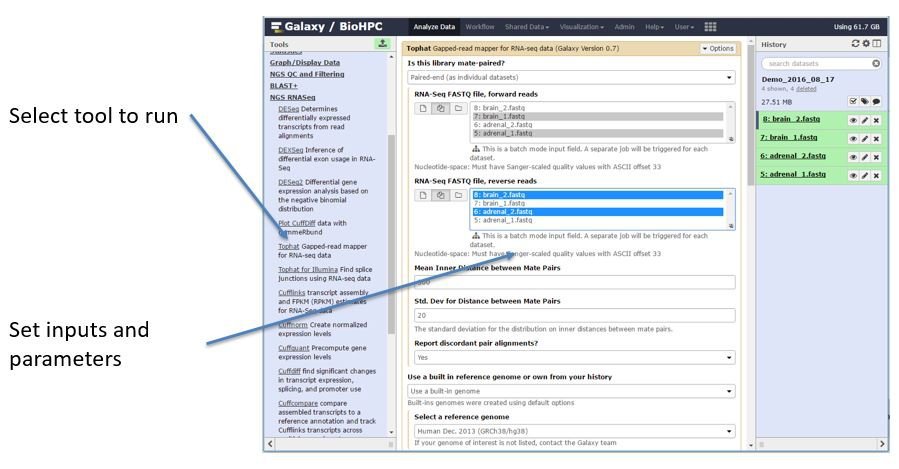This screenshot has width=899, height=469.
Task: Open NGS QC and Filtering section
Action: [307, 75]
